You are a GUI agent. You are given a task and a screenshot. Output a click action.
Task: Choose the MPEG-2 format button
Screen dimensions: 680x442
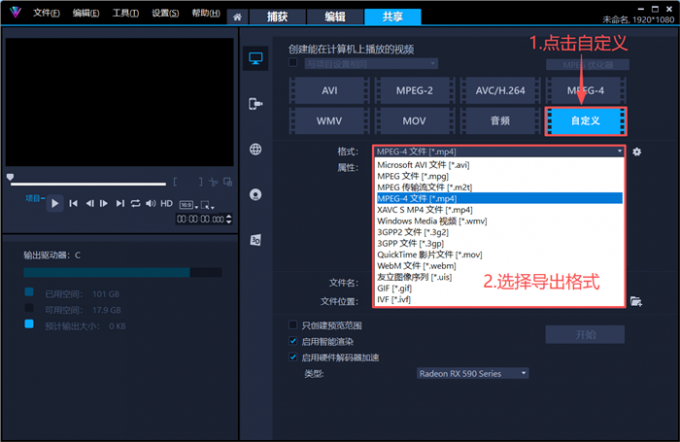[415, 90]
